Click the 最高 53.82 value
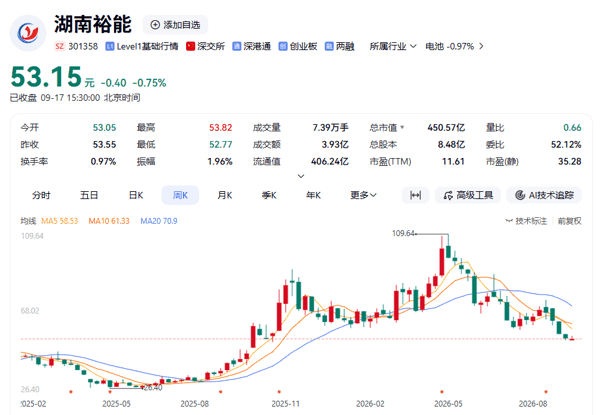 point(221,127)
